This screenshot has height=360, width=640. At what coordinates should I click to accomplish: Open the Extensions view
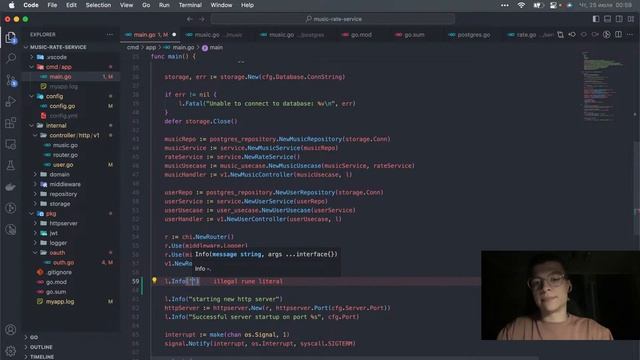(11, 123)
